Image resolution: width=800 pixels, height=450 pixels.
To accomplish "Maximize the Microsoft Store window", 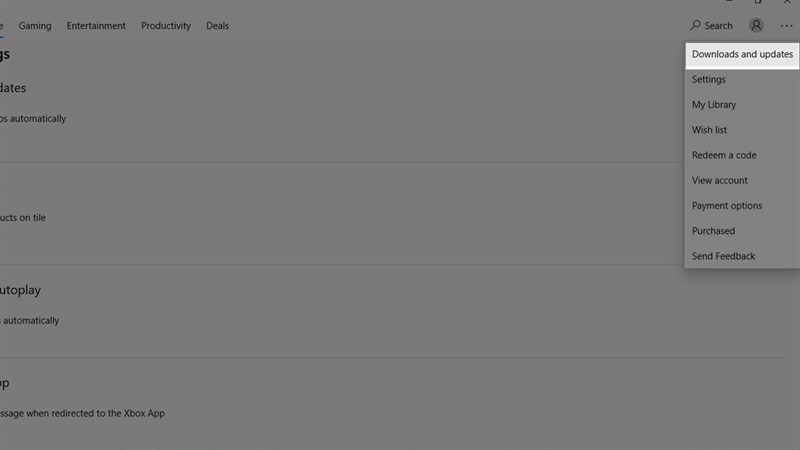I will point(758,2).
